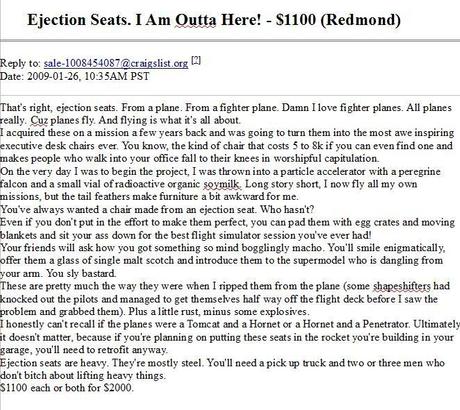Click the '$1100 (Redmond)' text in the title
The image size is (460, 410).
click(x=338, y=20)
